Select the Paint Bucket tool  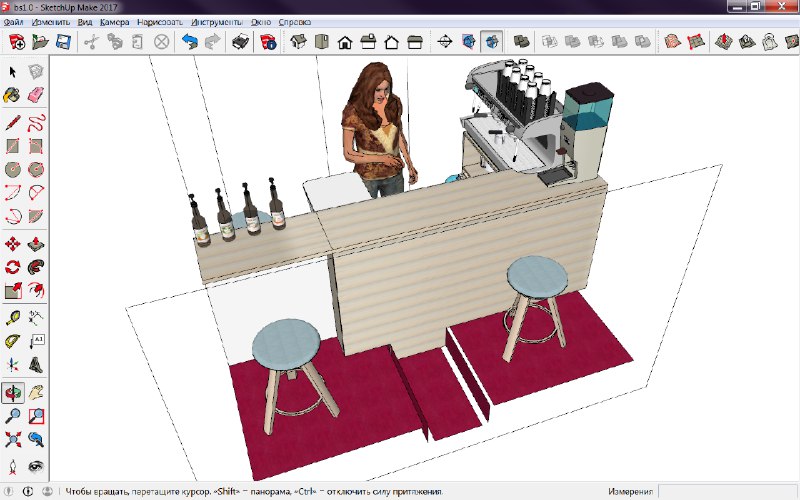13,96
